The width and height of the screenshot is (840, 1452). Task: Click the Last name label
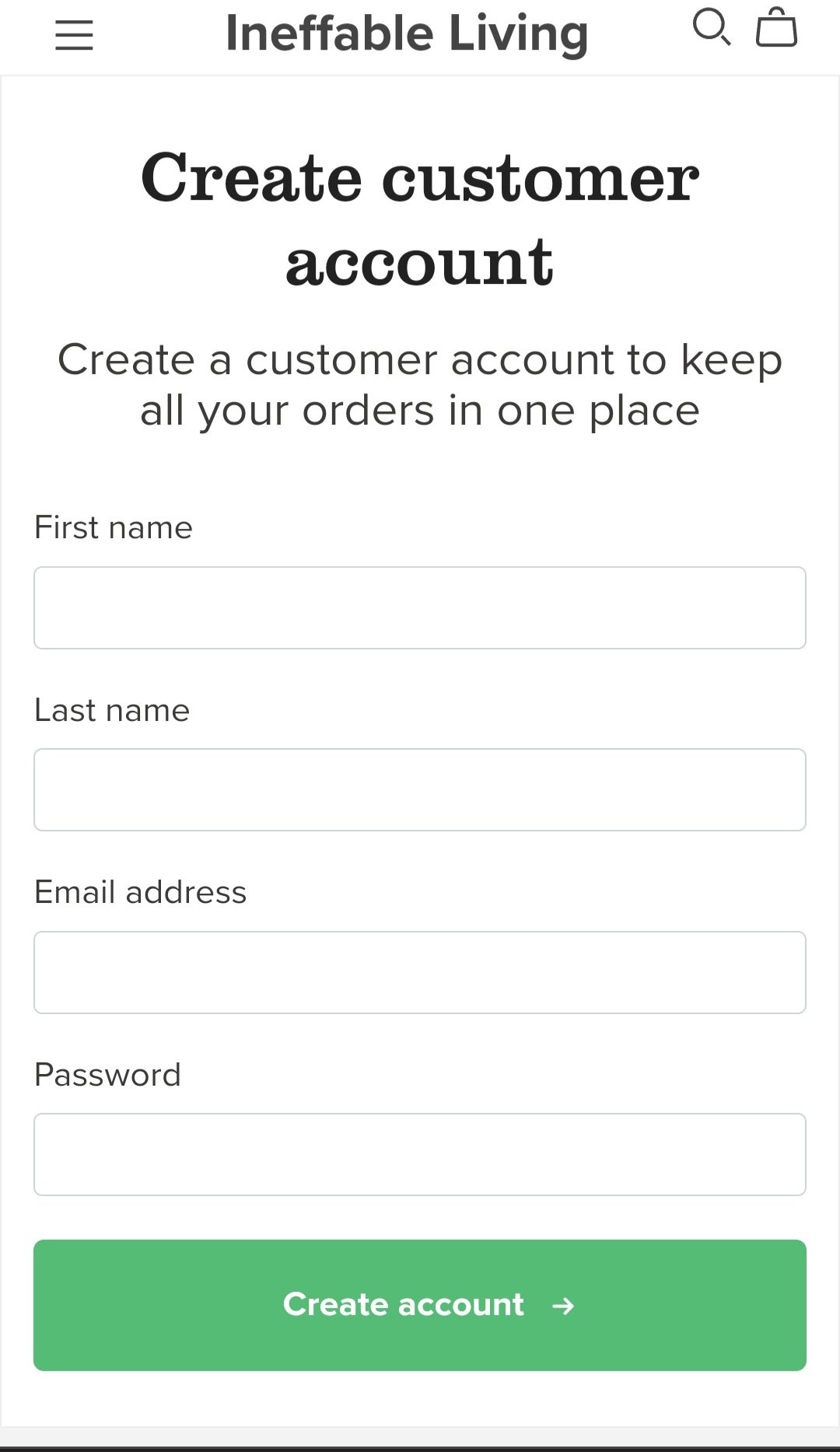pyautogui.click(x=112, y=710)
